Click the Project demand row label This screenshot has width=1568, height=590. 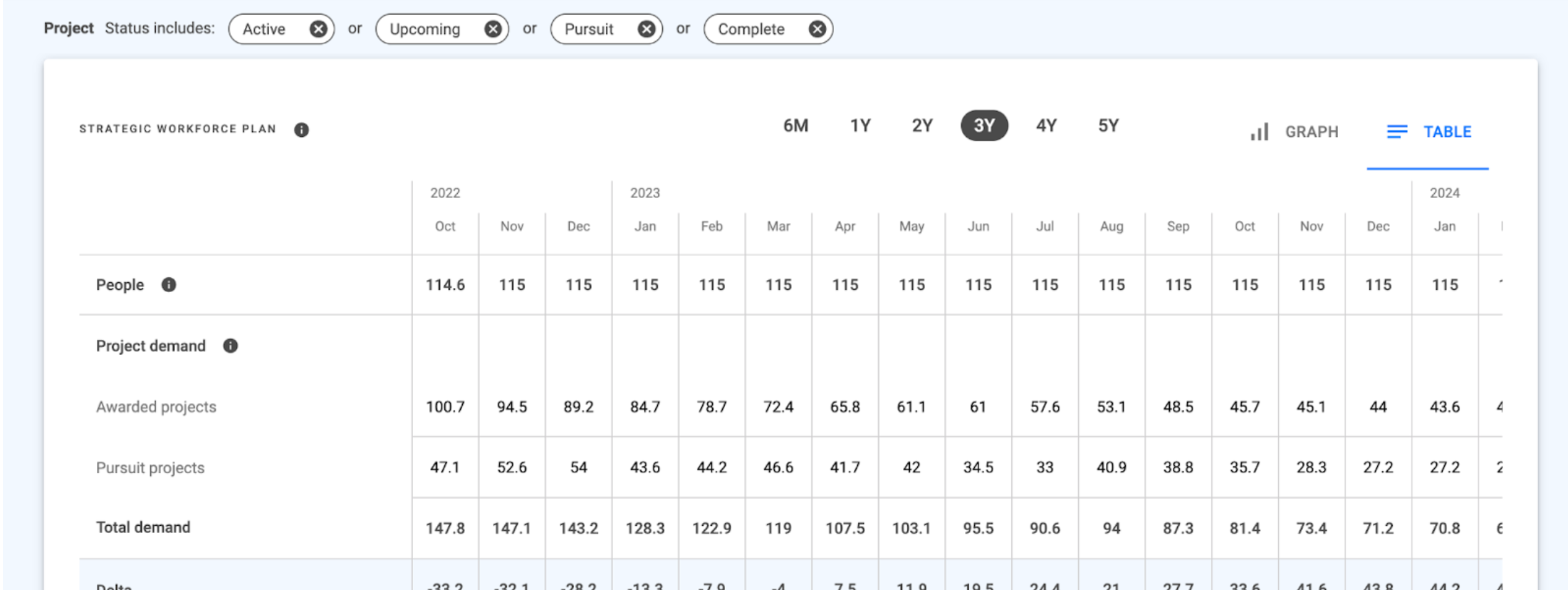(x=151, y=346)
